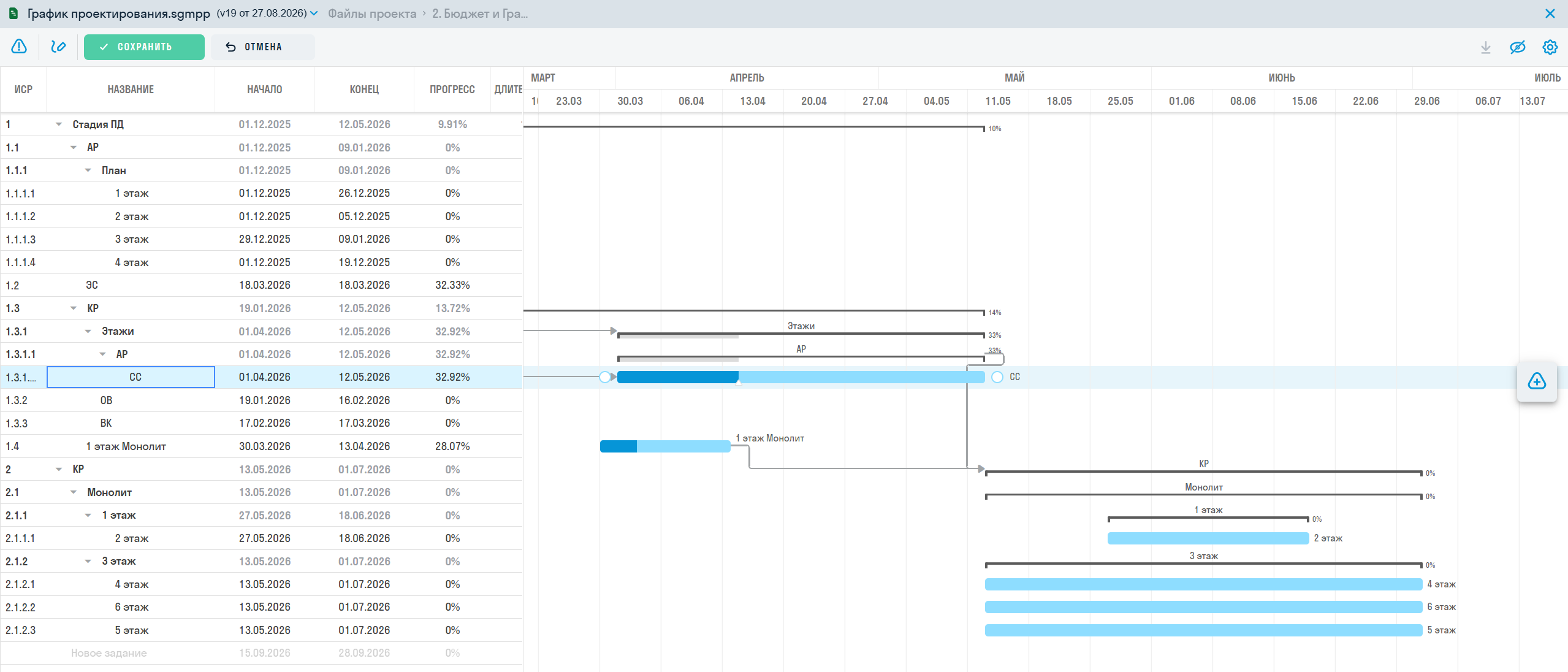This screenshot has height=672, width=1568.
Task: Select the 5 этаж task row name
Action: pyautogui.click(x=132, y=630)
